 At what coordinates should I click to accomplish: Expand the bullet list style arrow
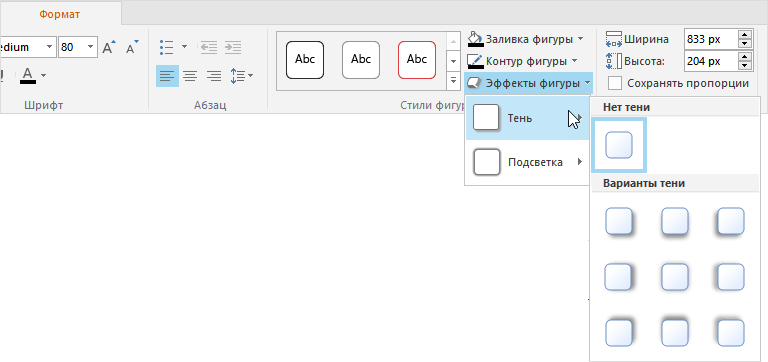point(184,47)
